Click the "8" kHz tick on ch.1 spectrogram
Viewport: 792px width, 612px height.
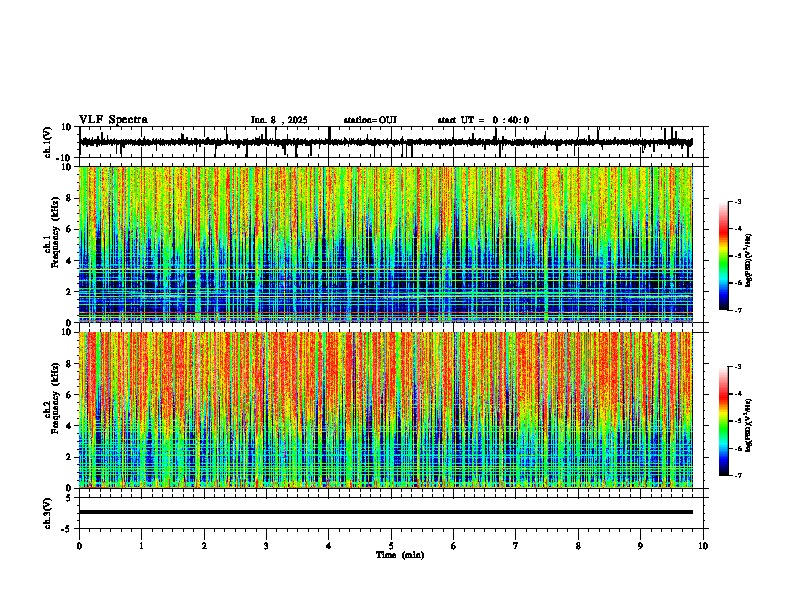coord(69,198)
